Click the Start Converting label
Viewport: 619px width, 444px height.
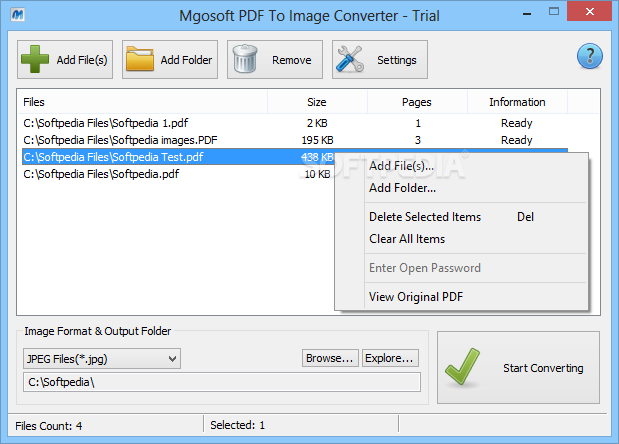point(543,368)
